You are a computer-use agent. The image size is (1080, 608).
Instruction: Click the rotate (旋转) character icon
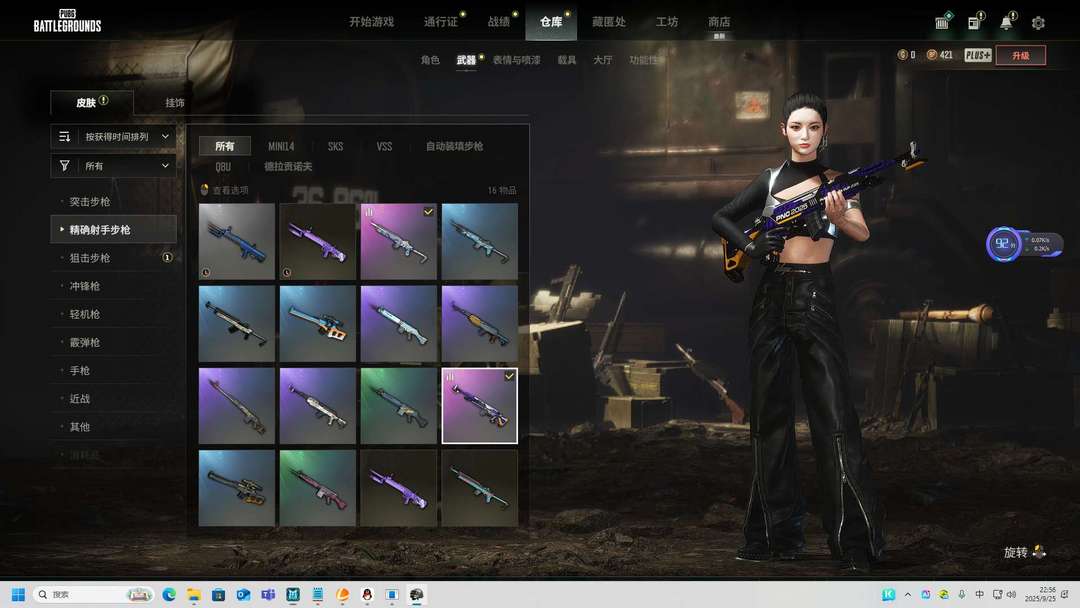pyautogui.click(x=1039, y=552)
